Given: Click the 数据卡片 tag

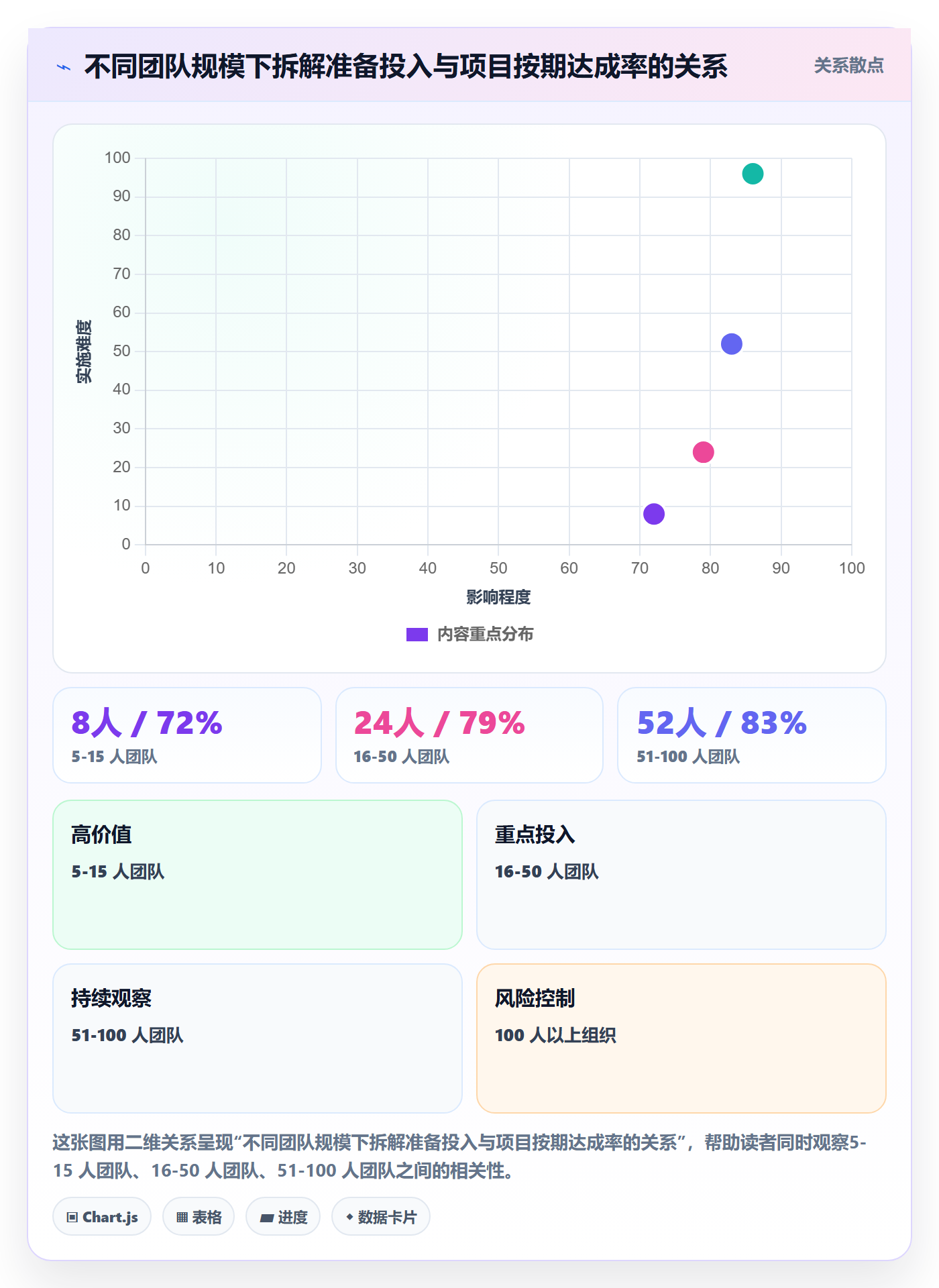Looking at the screenshot, I should tap(381, 1217).
